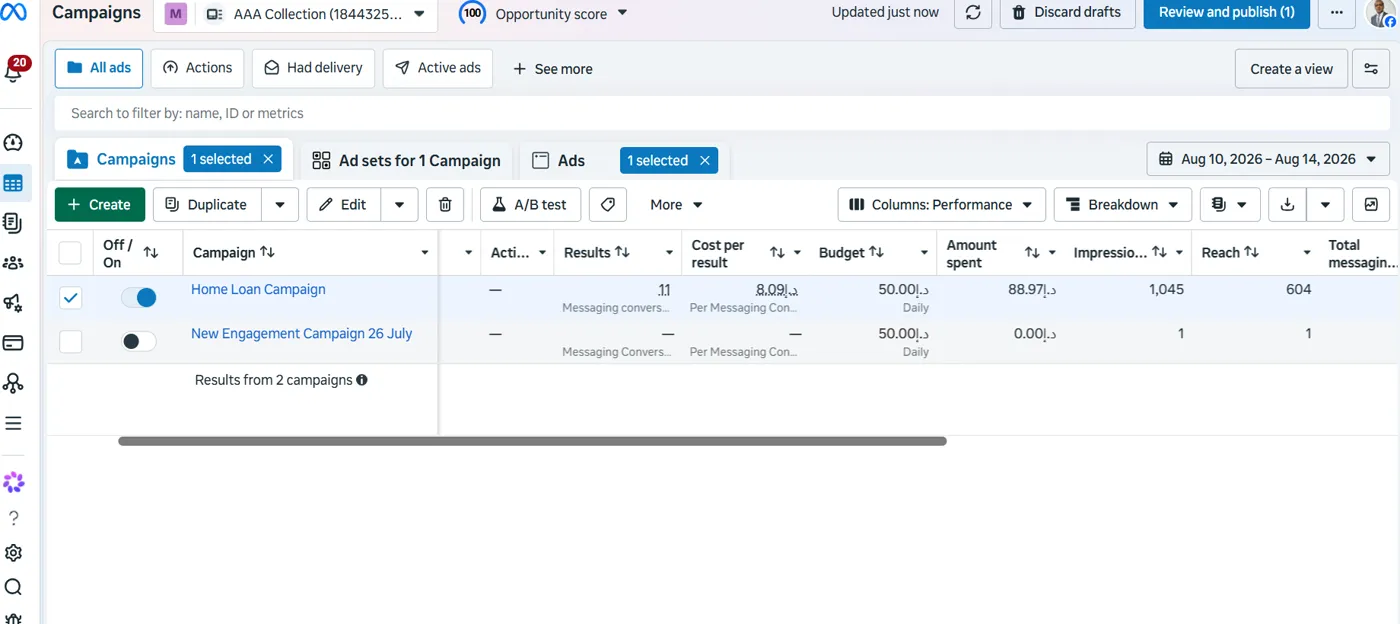Export table data with download icon
Image resolution: width=1400 pixels, height=624 pixels.
[x=1288, y=205]
